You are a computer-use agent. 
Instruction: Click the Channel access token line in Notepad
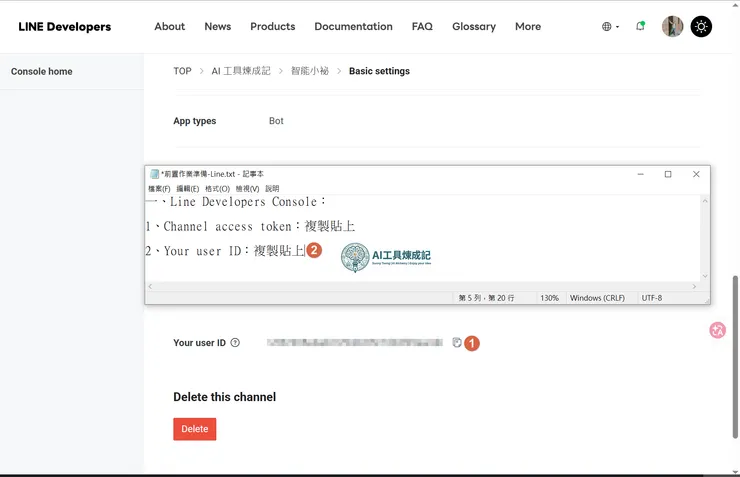[250, 226]
